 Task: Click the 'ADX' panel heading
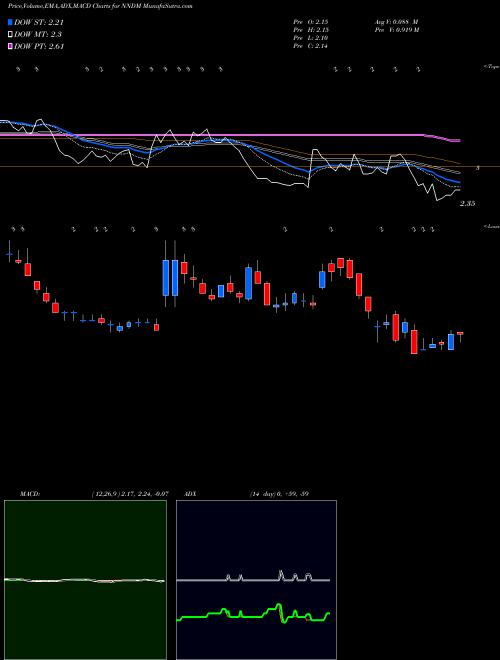pyautogui.click(x=190, y=494)
